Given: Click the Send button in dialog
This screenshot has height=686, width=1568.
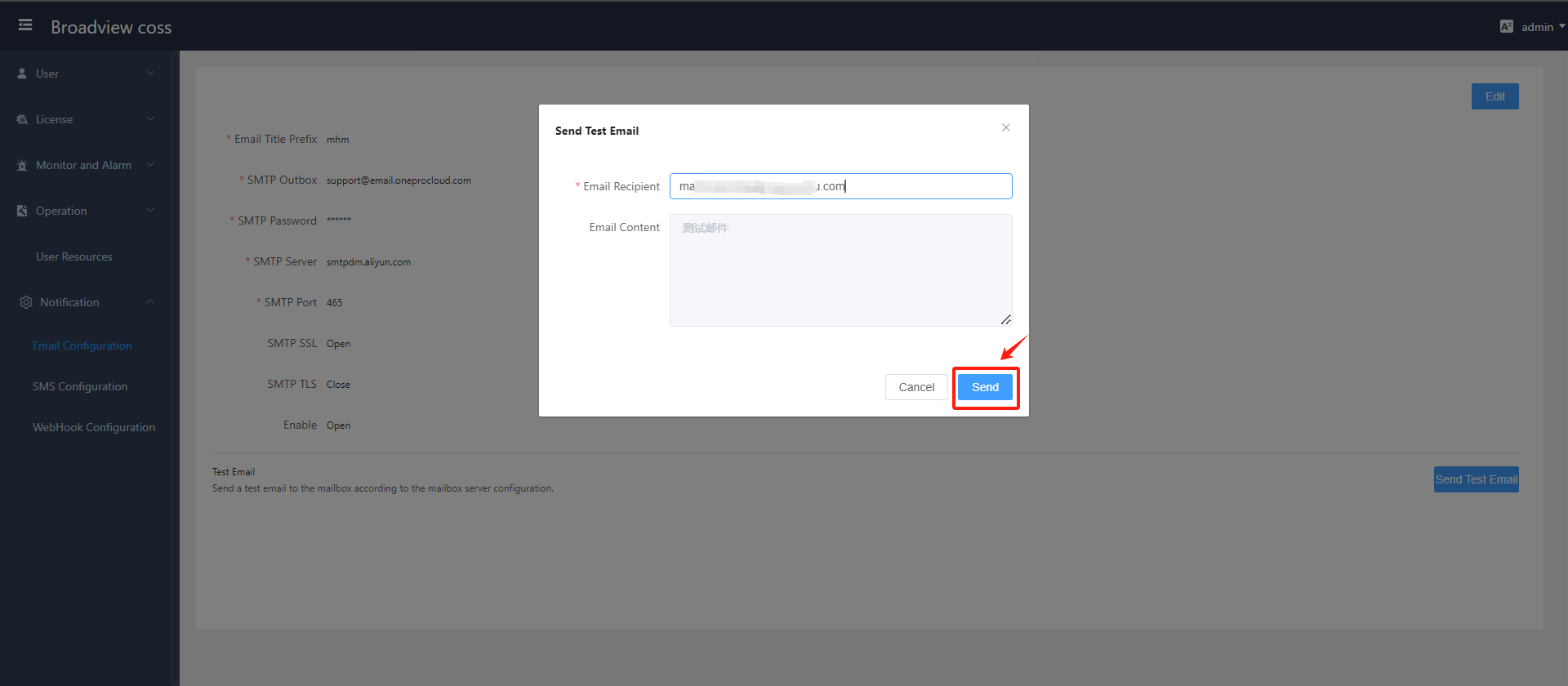Looking at the screenshot, I should click(985, 387).
